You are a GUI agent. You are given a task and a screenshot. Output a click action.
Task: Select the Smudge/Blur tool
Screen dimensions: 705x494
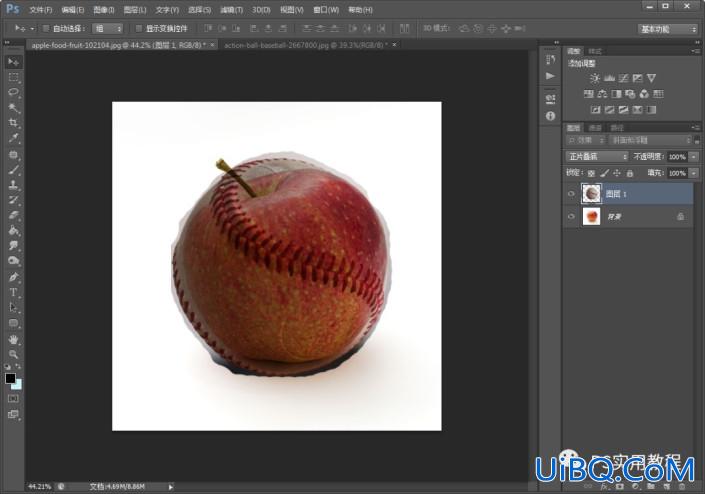point(13,246)
